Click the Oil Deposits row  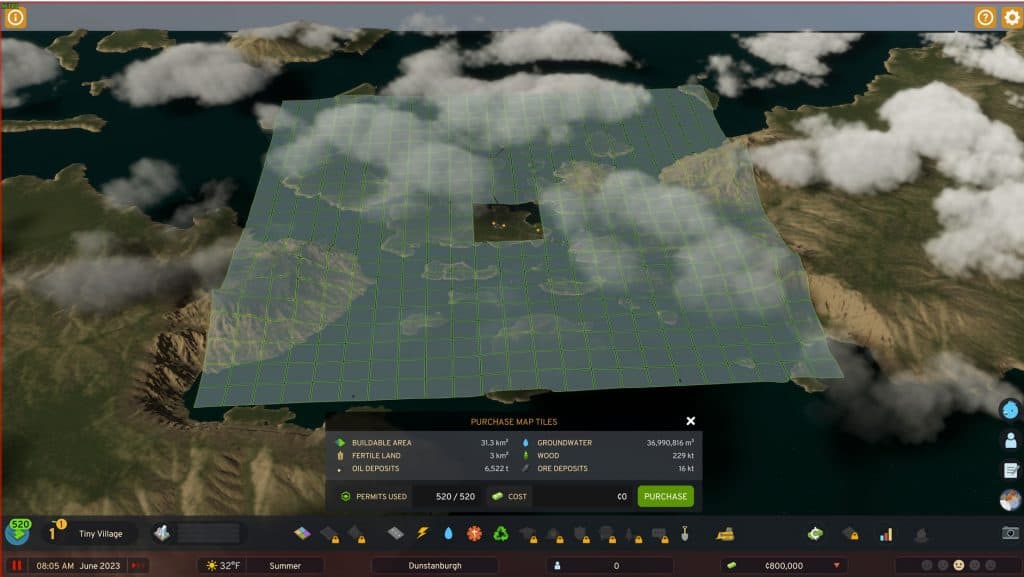click(421, 469)
